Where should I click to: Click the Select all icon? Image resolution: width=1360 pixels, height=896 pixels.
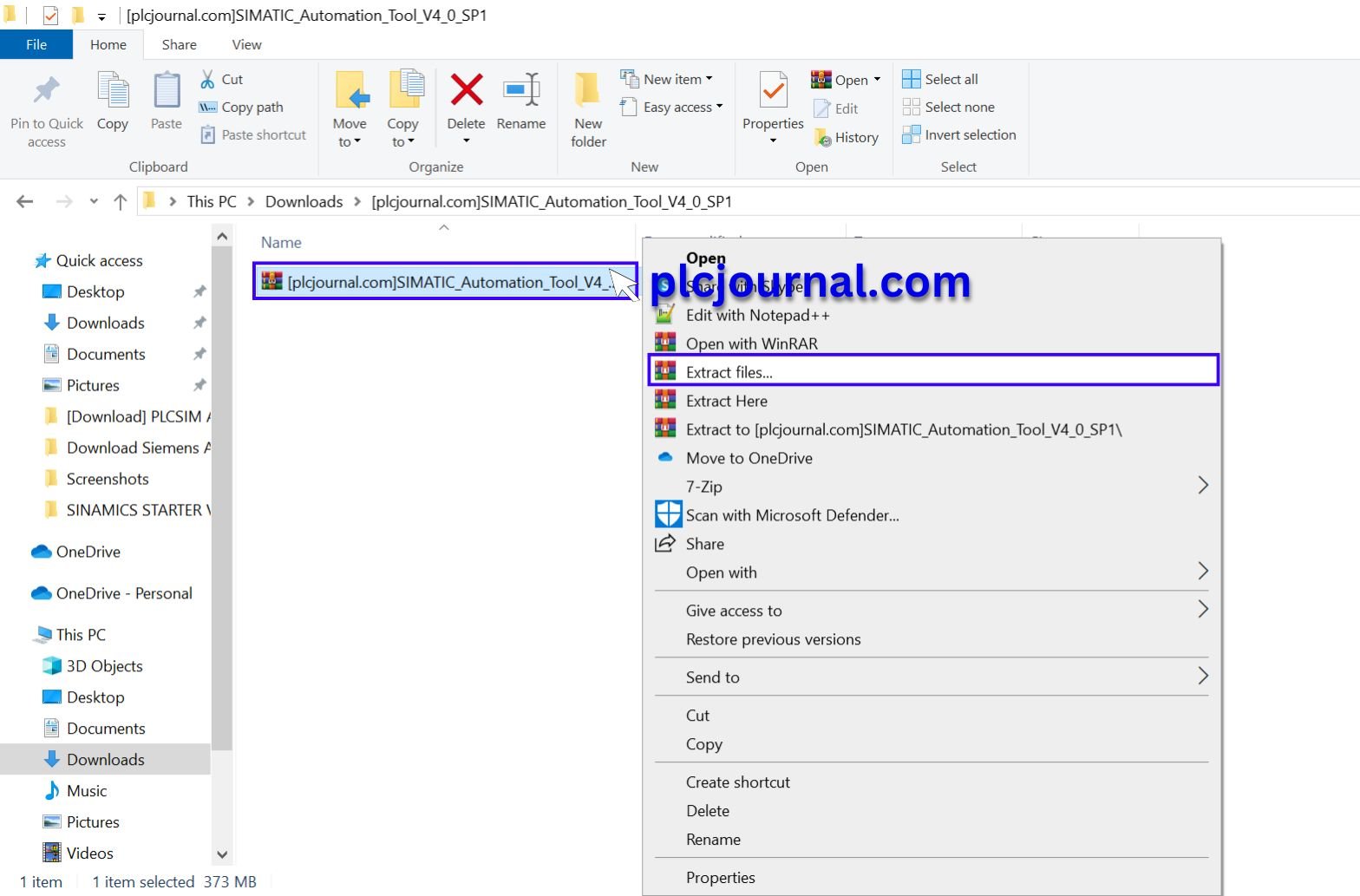tap(912, 79)
